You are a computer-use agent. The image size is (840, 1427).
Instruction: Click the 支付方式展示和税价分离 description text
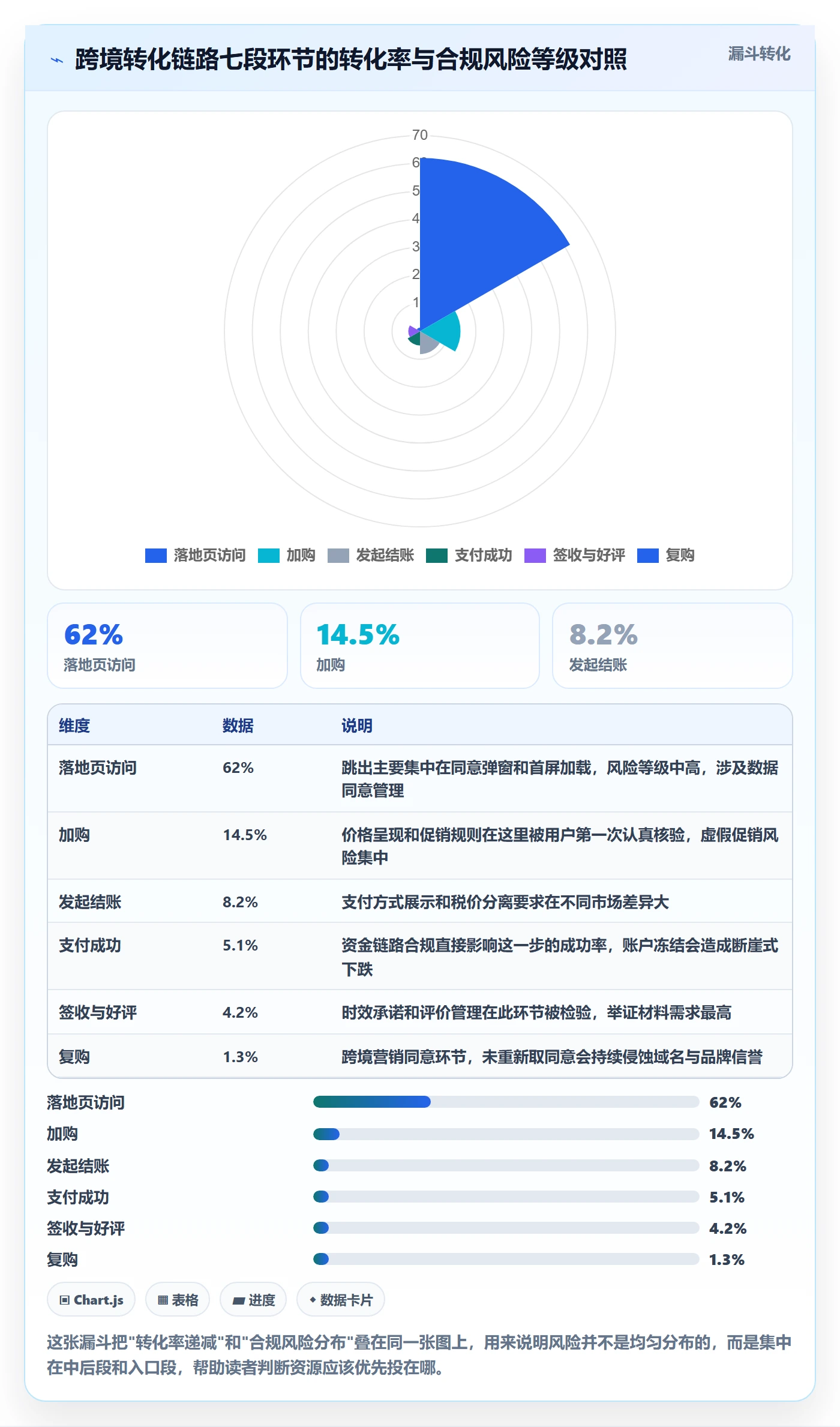pyautogui.click(x=505, y=902)
